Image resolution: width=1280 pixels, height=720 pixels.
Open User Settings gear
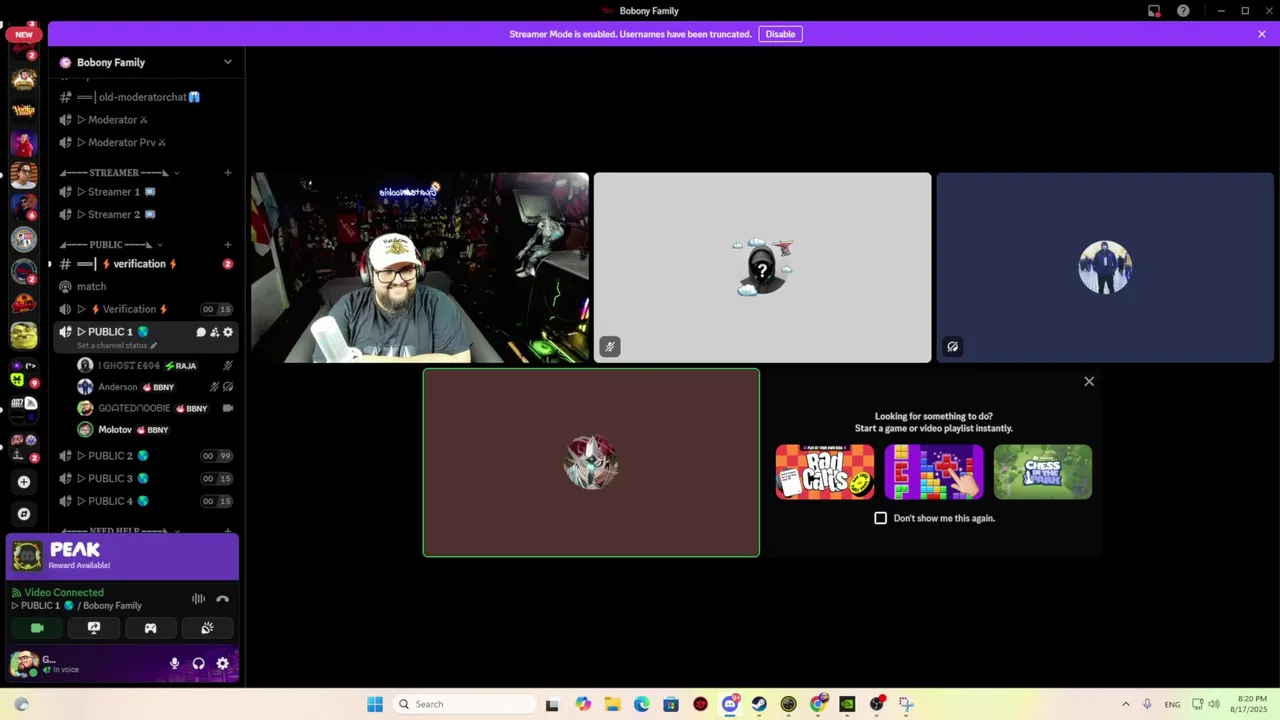pos(222,663)
